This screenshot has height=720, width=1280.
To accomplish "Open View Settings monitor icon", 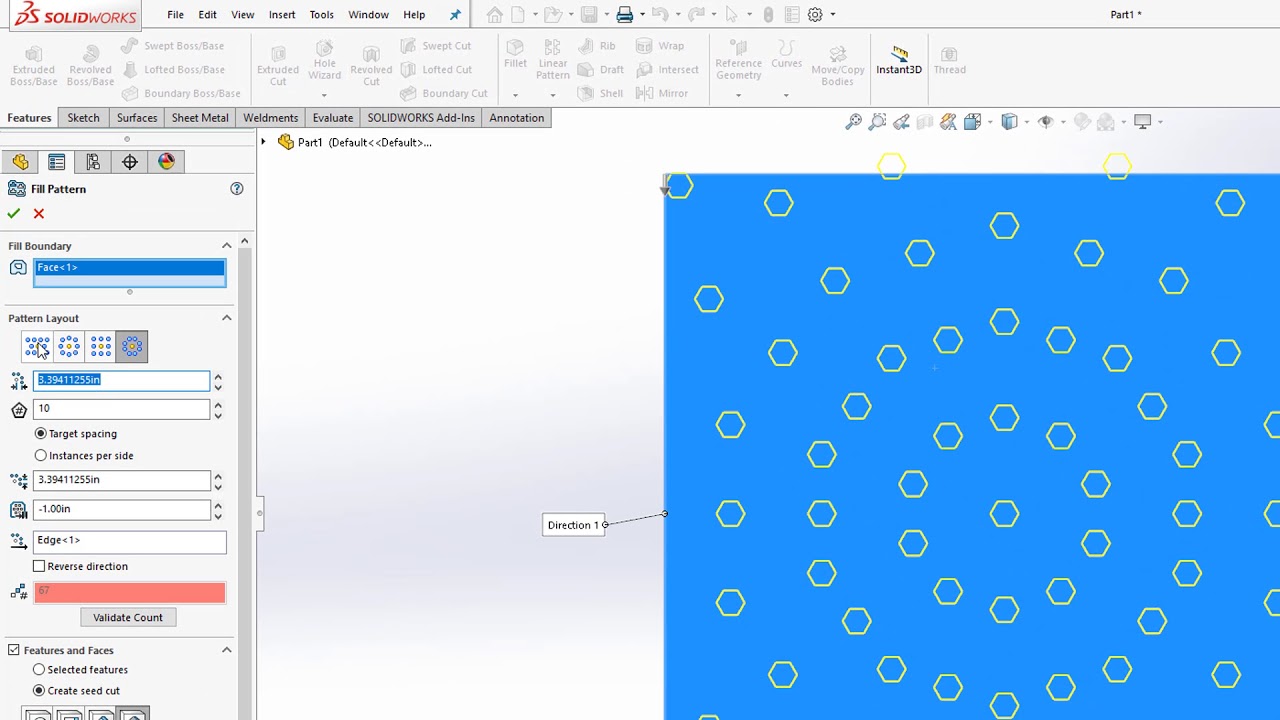I will [x=1143, y=122].
